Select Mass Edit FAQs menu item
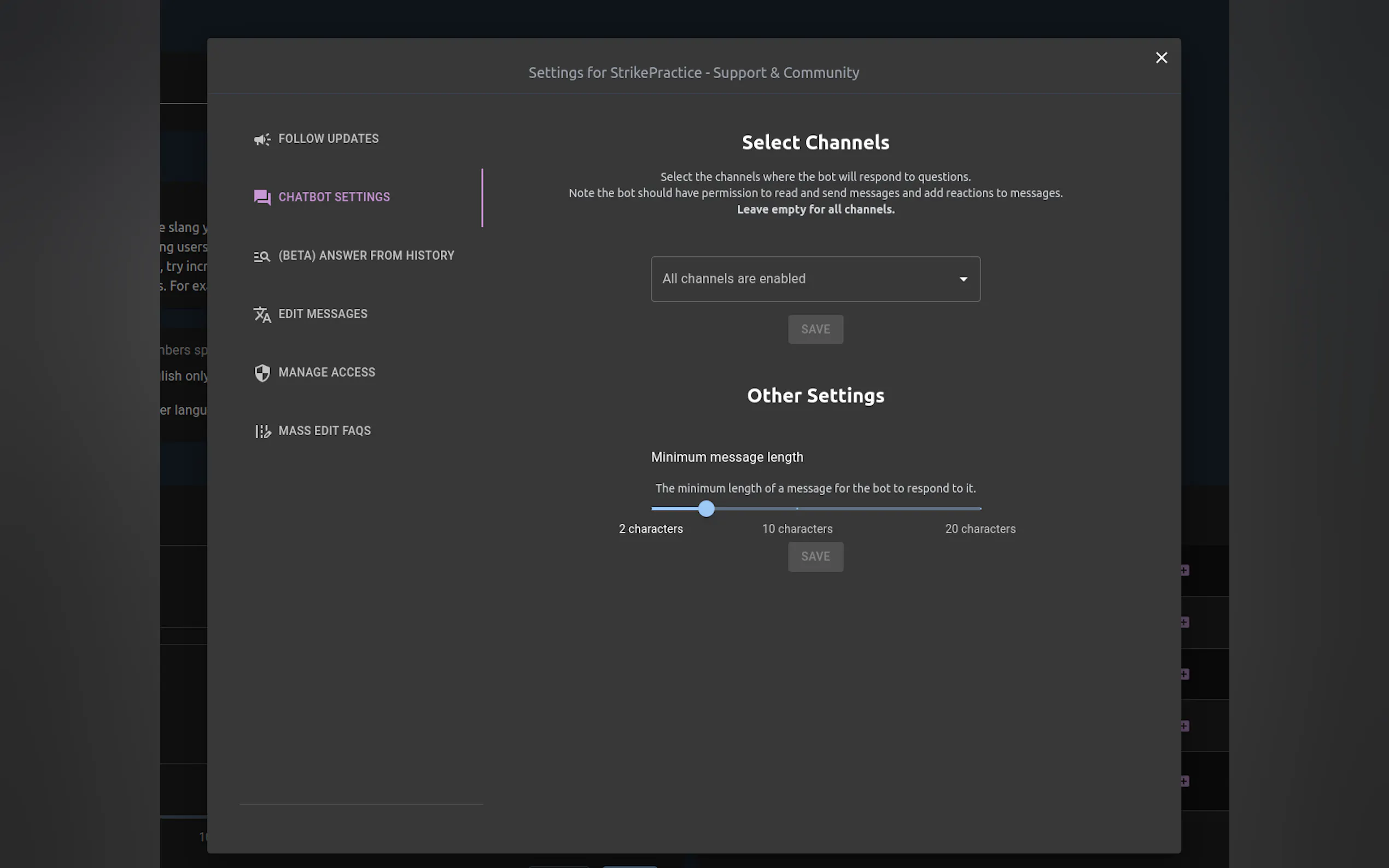The height and width of the screenshot is (868, 1389). pos(324,431)
